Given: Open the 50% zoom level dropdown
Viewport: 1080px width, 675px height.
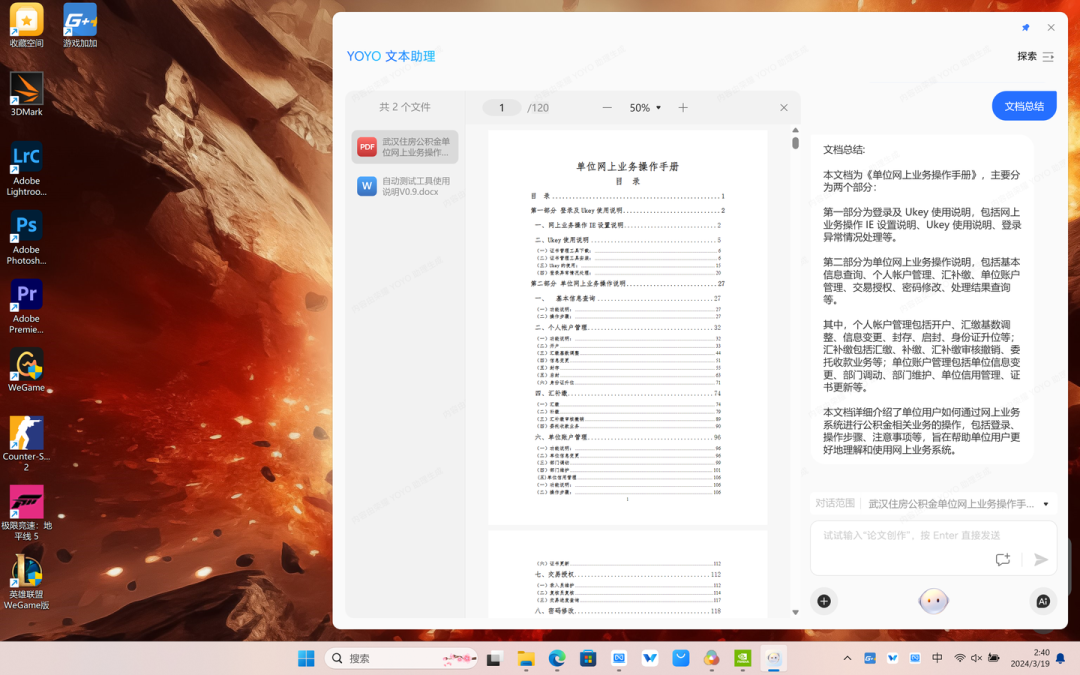Looking at the screenshot, I should pyautogui.click(x=645, y=107).
